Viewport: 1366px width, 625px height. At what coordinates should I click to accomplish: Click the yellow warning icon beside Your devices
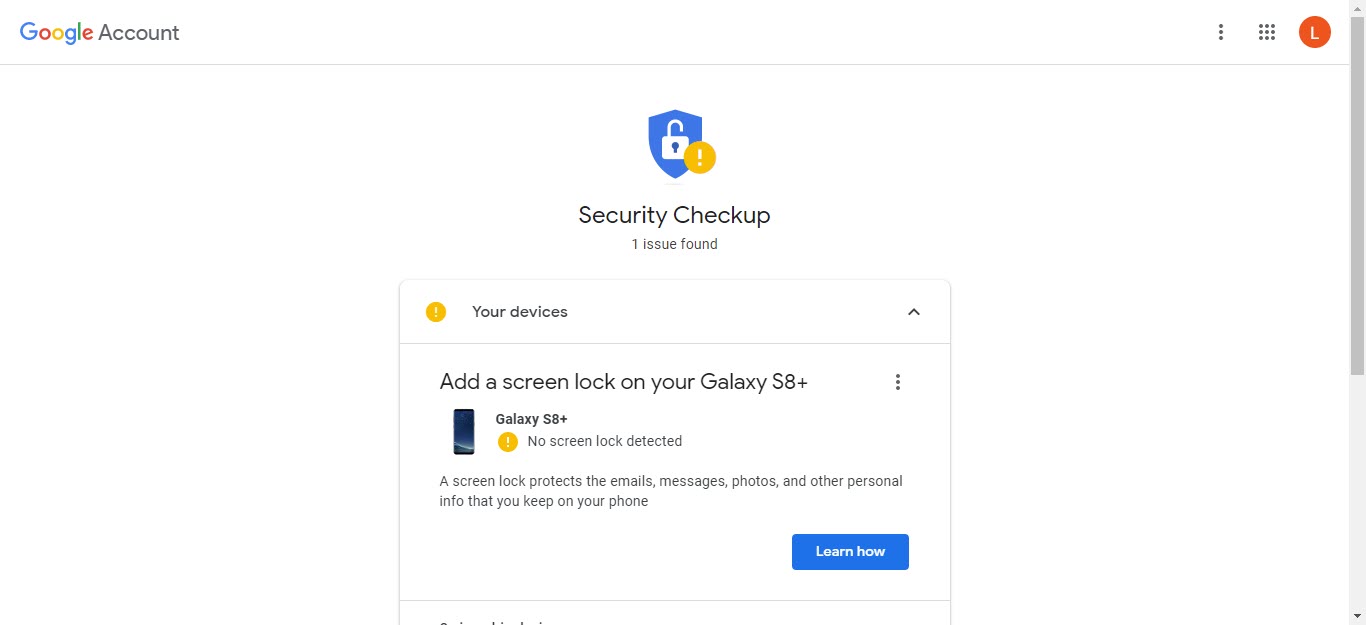[436, 312]
